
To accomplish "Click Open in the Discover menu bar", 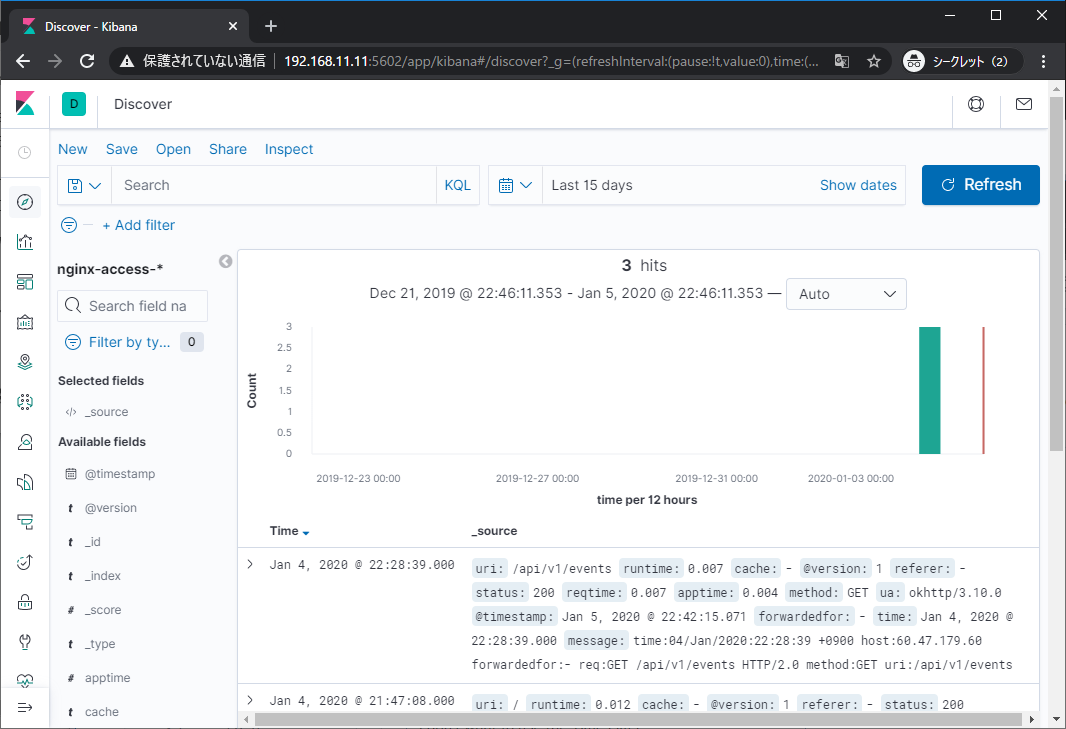I will [173, 148].
